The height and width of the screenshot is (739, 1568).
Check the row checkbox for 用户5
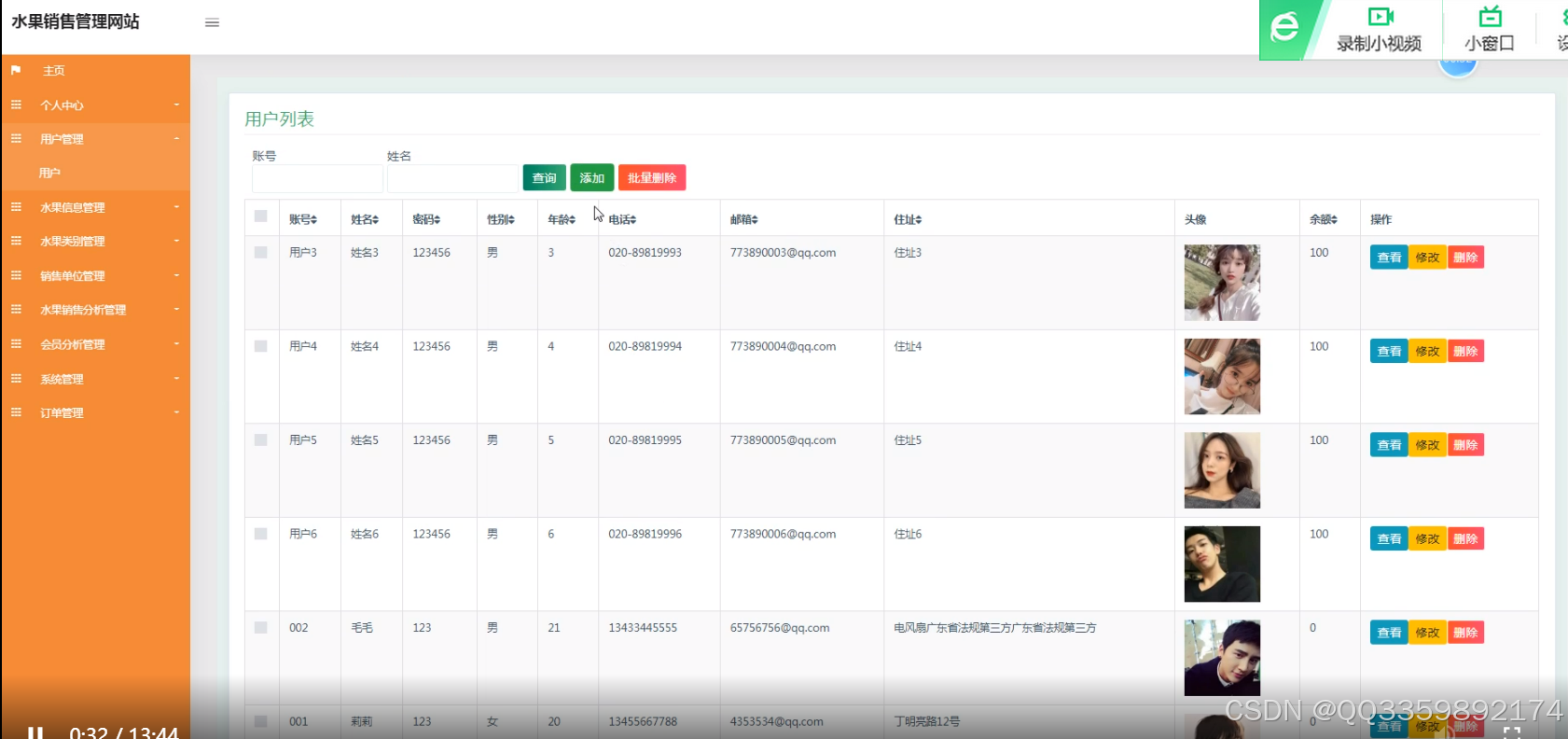pos(261,439)
